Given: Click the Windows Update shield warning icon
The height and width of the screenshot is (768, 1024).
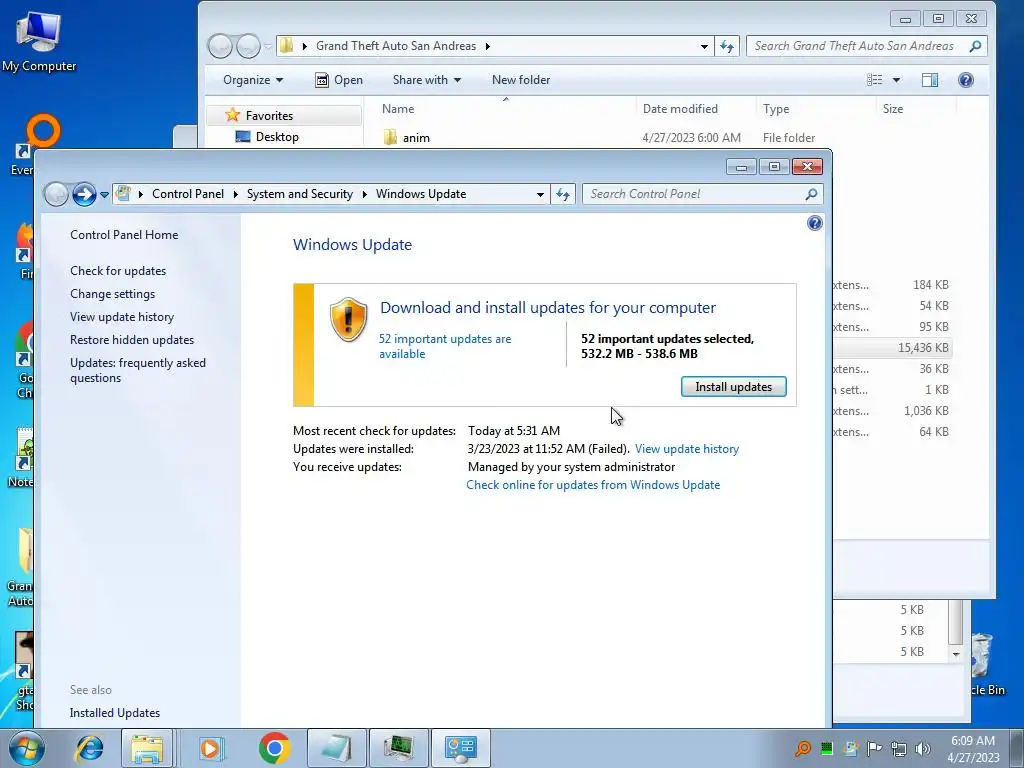Looking at the screenshot, I should (x=349, y=319).
